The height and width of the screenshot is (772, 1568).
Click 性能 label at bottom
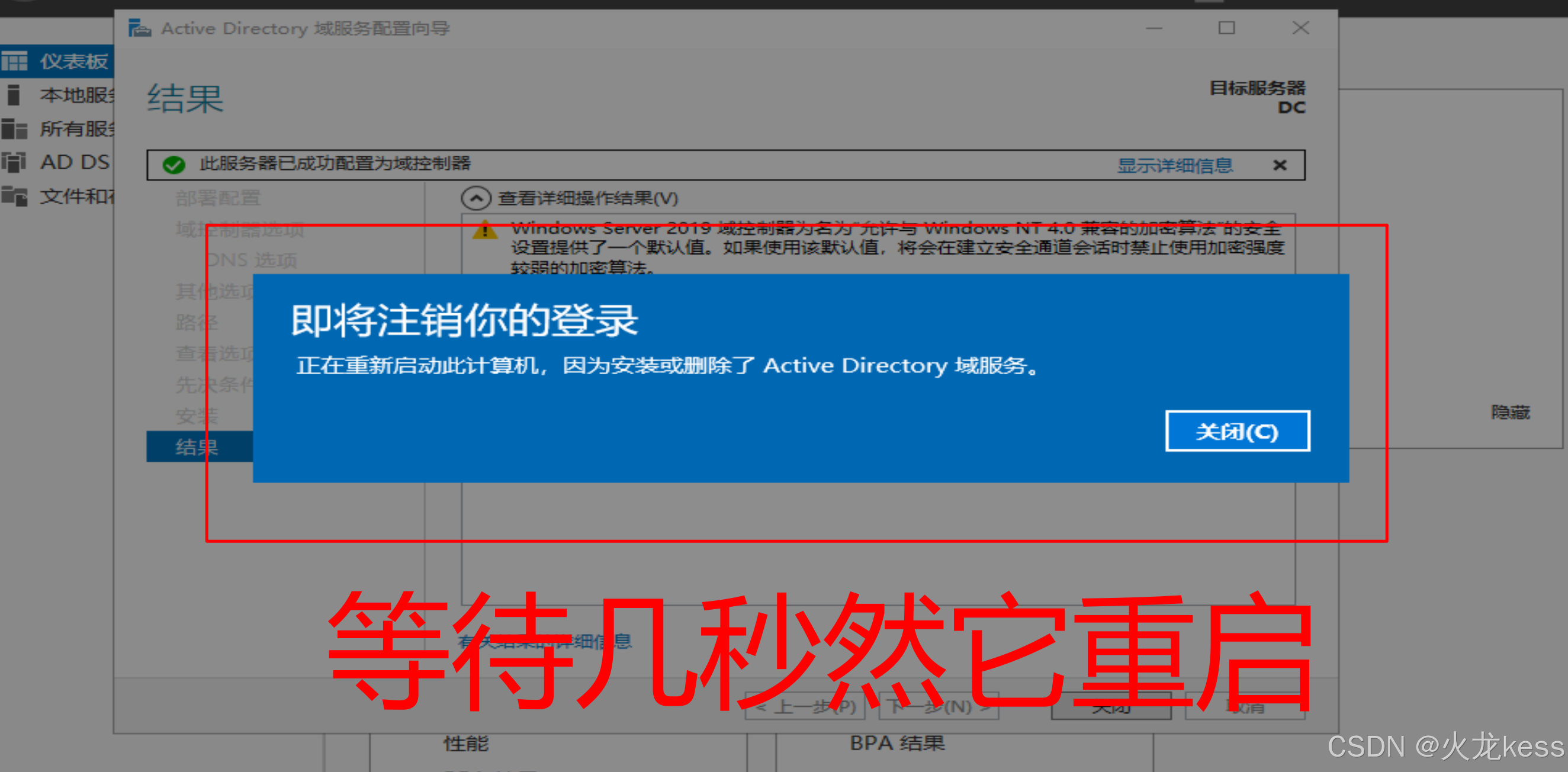pos(465,743)
